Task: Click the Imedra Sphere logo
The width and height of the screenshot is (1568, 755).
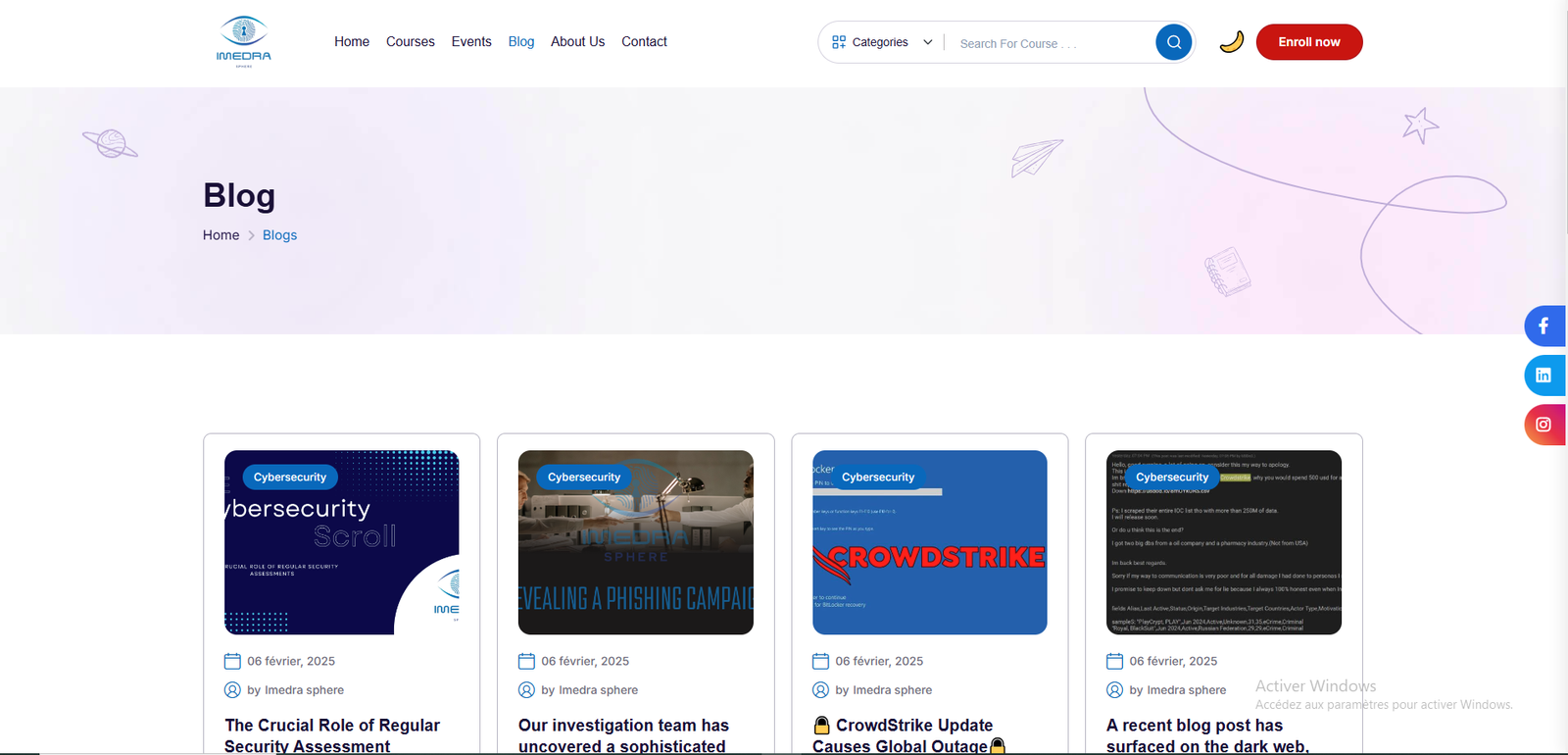Action: pyautogui.click(x=244, y=41)
